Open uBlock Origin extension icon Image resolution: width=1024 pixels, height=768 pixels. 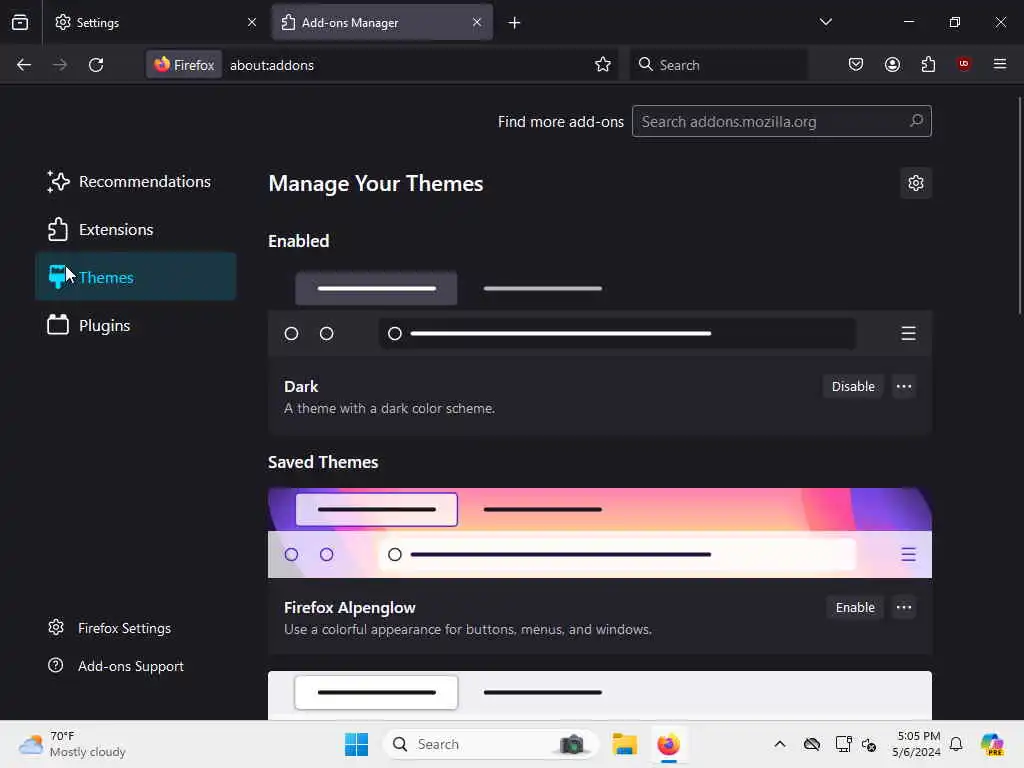click(964, 64)
